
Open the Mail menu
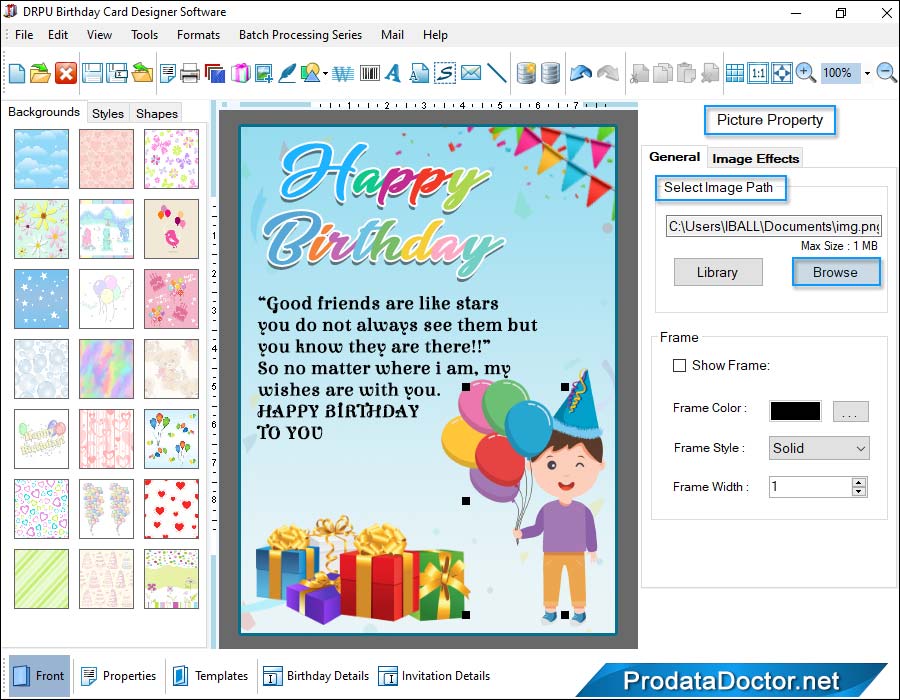392,35
